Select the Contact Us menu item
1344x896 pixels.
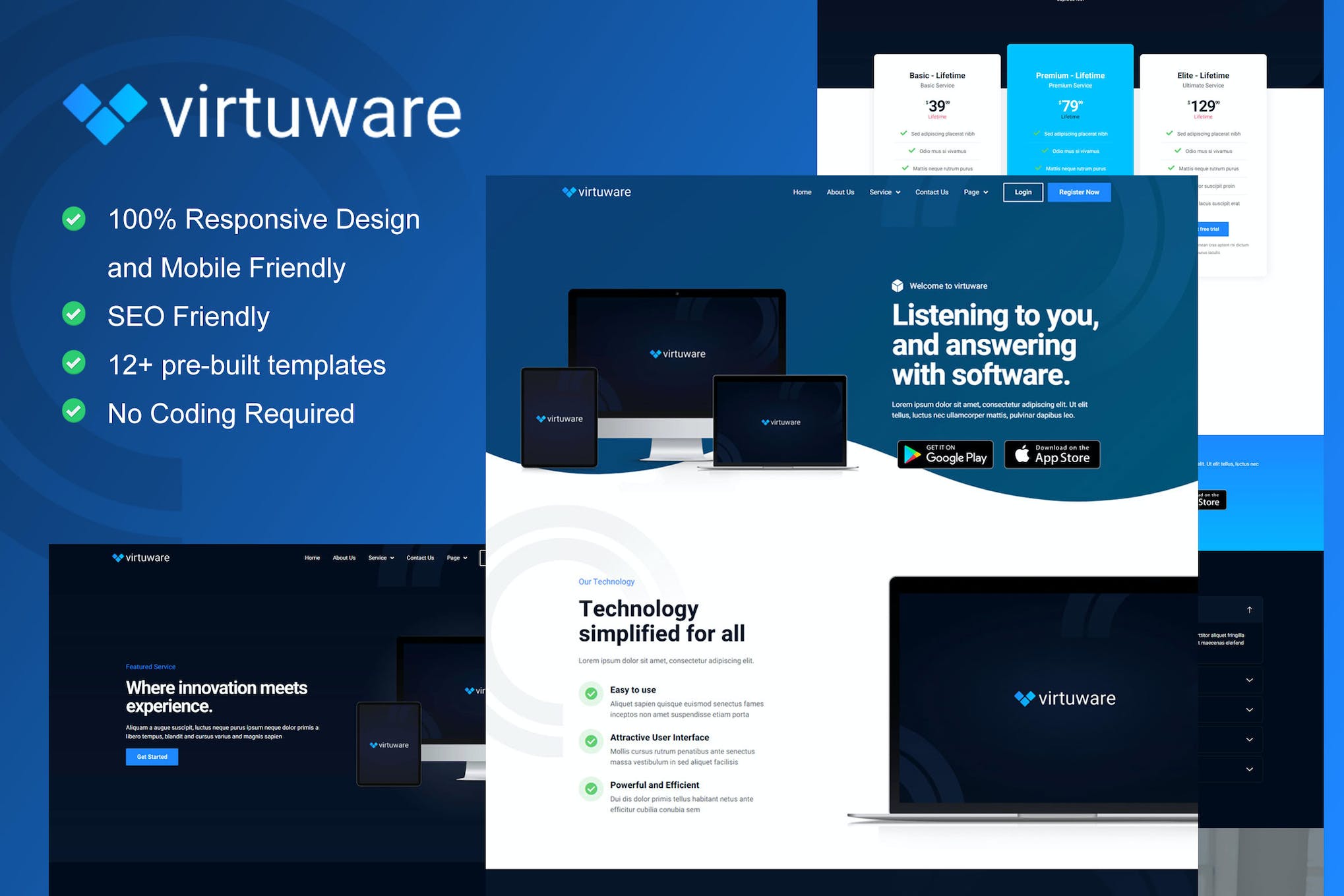coord(926,192)
